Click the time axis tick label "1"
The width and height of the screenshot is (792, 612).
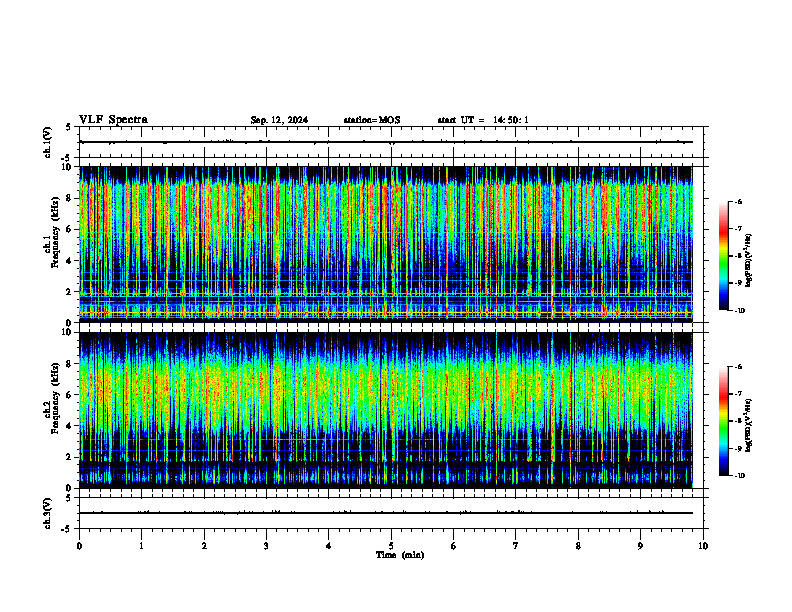pyautogui.click(x=141, y=546)
